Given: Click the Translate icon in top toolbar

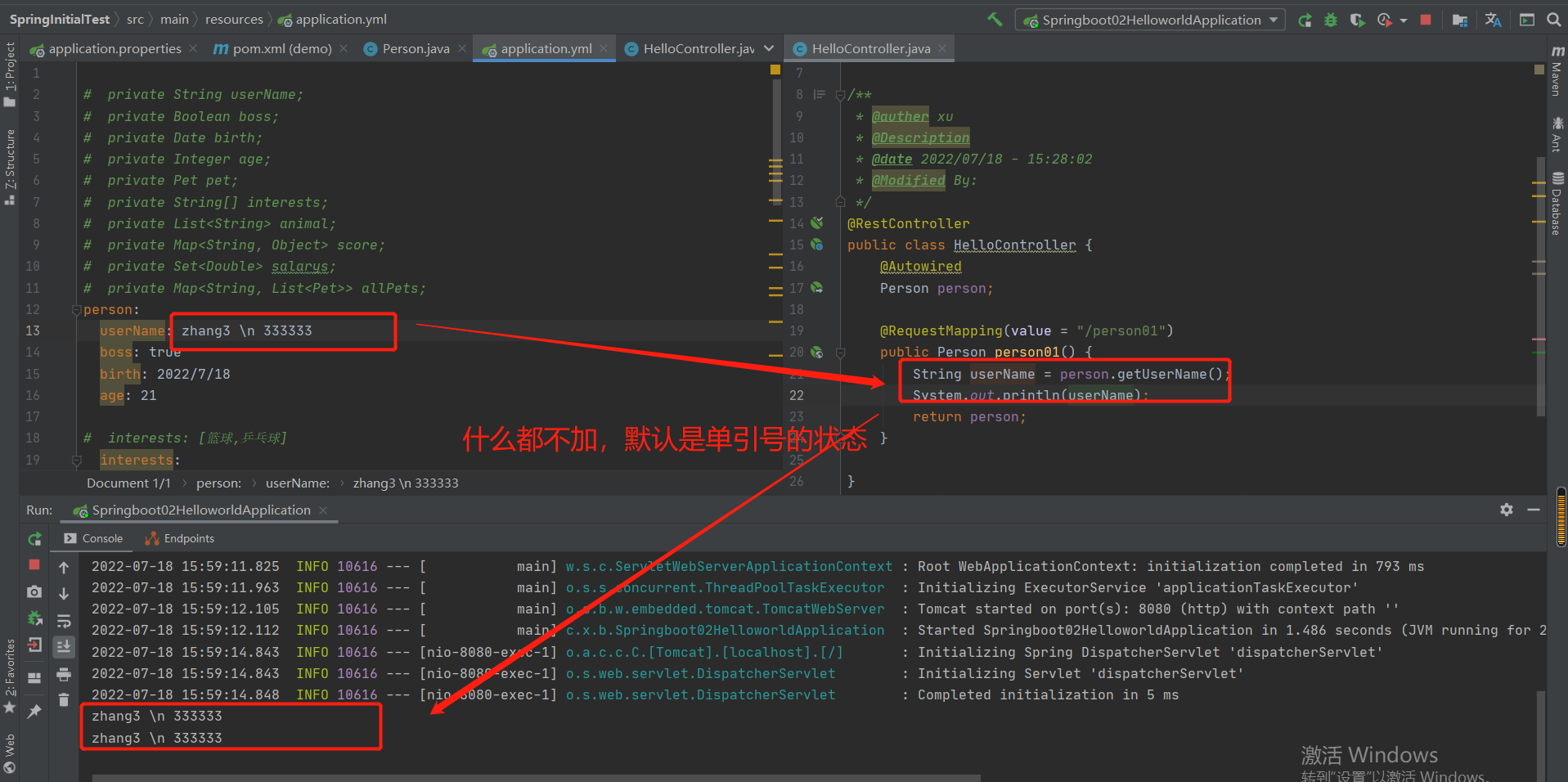Looking at the screenshot, I should pos(1493,20).
